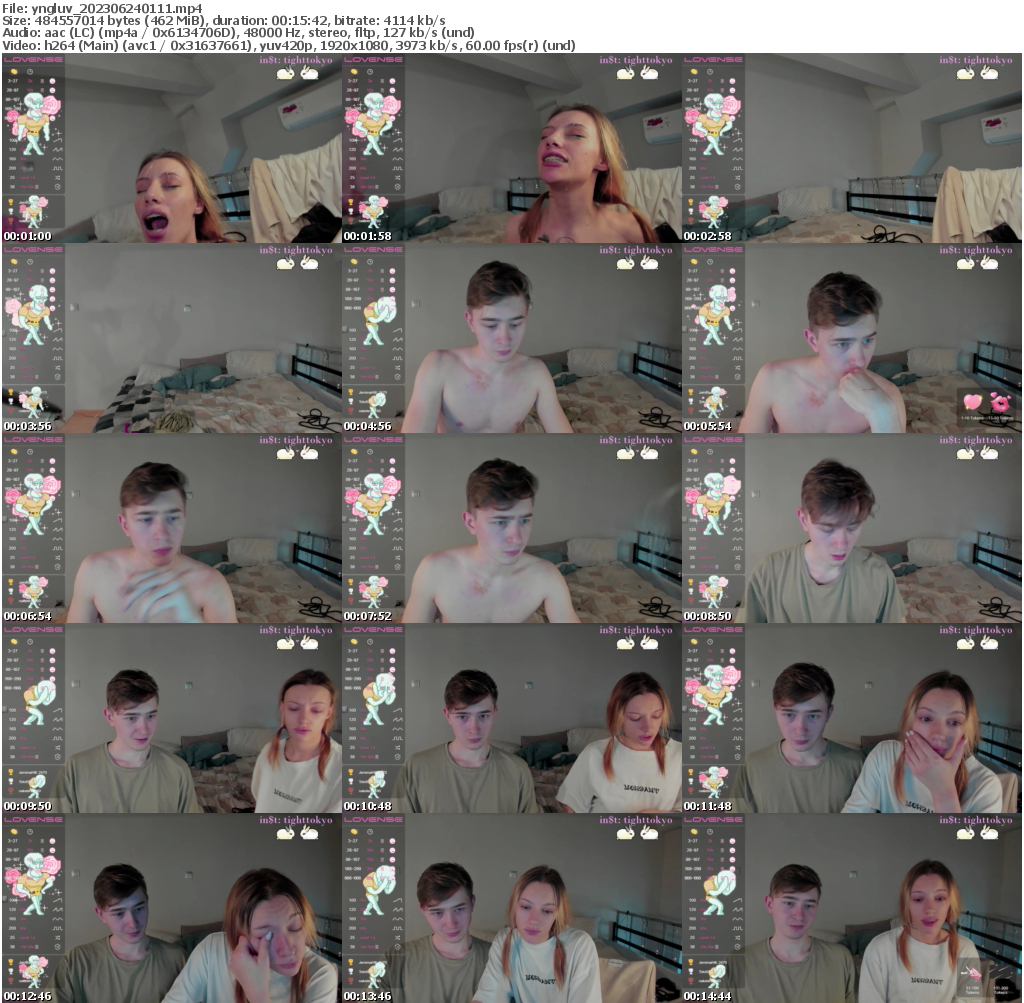The image size is (1024, 1003).
Task: Select the shuffle vibration pattern icon
Action: (58, 177)
